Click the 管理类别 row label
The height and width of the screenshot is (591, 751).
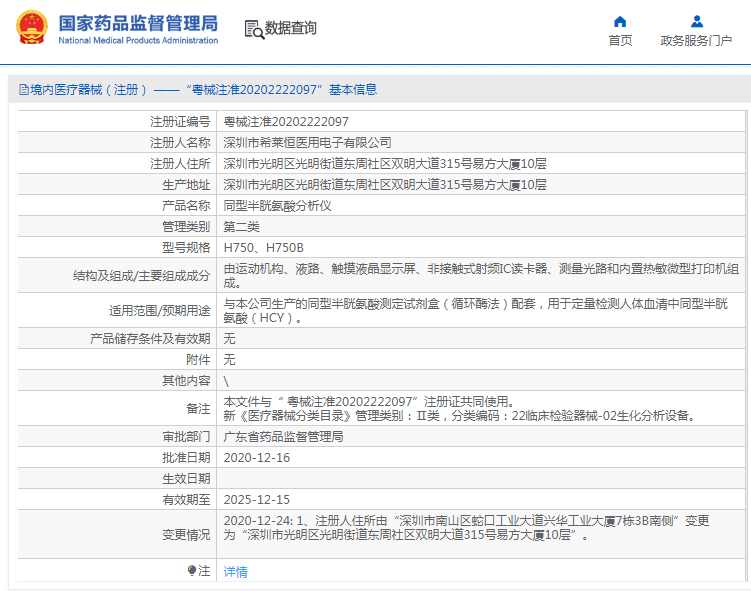pyautogui.click(x=186, y=227)
